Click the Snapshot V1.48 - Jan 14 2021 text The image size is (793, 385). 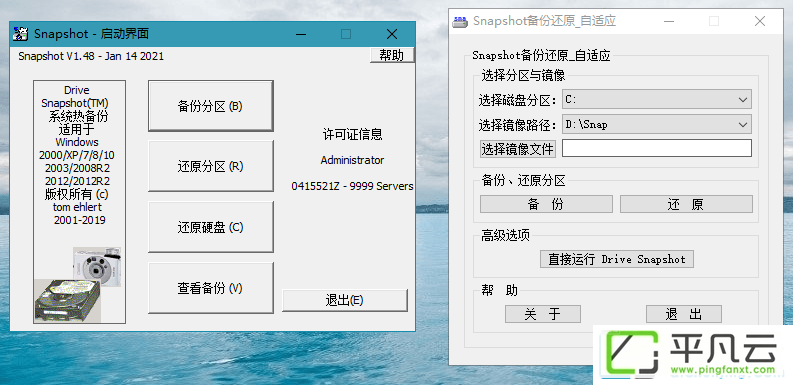(91, 56)
